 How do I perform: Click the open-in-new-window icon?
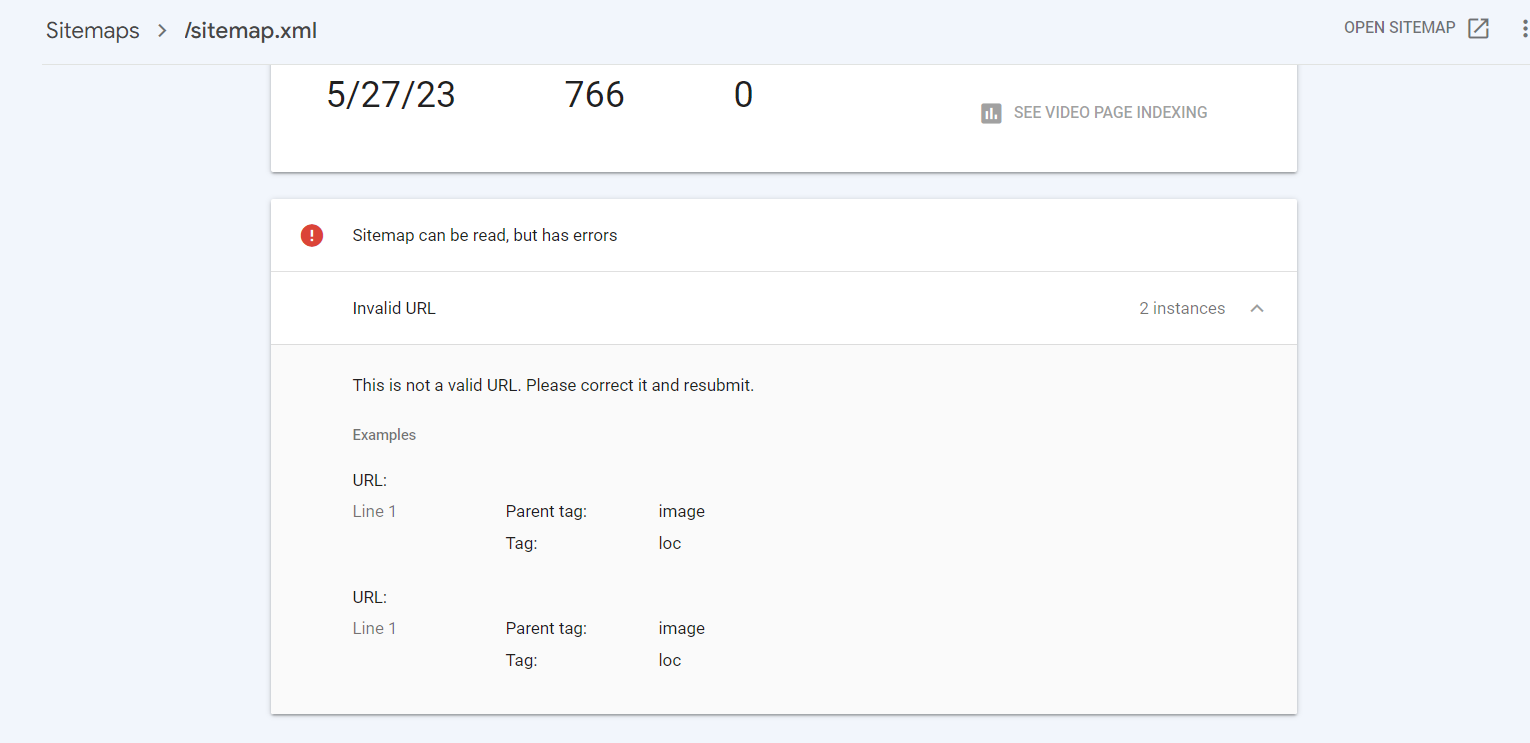coord(1478,28)
